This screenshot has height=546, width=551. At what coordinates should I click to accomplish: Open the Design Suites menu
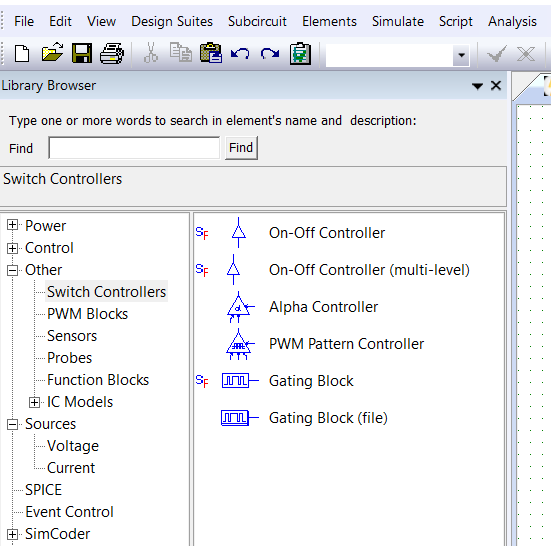(172, 22)
